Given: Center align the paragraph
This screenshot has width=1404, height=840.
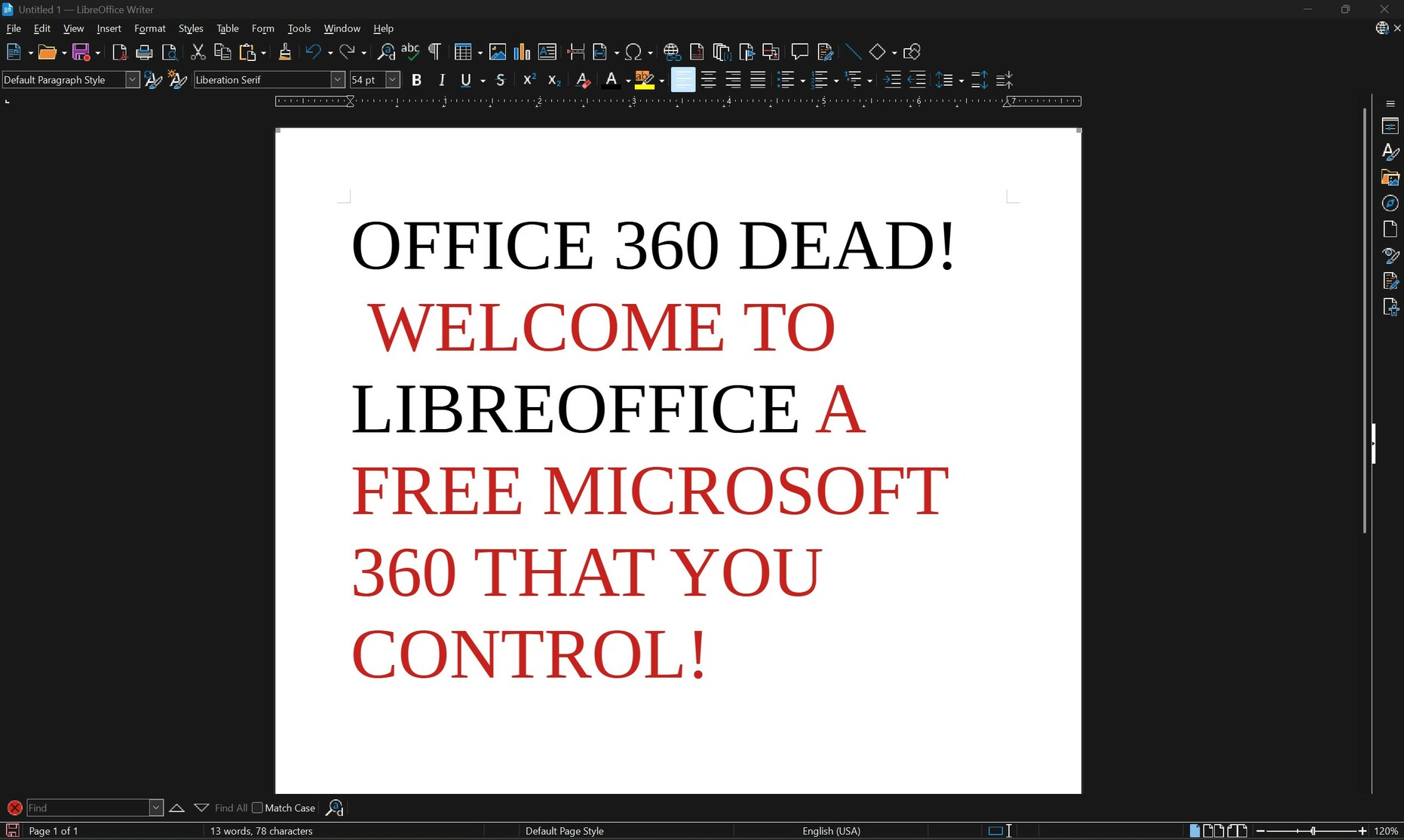Looking at the screenshot, I should click(708, 80).
